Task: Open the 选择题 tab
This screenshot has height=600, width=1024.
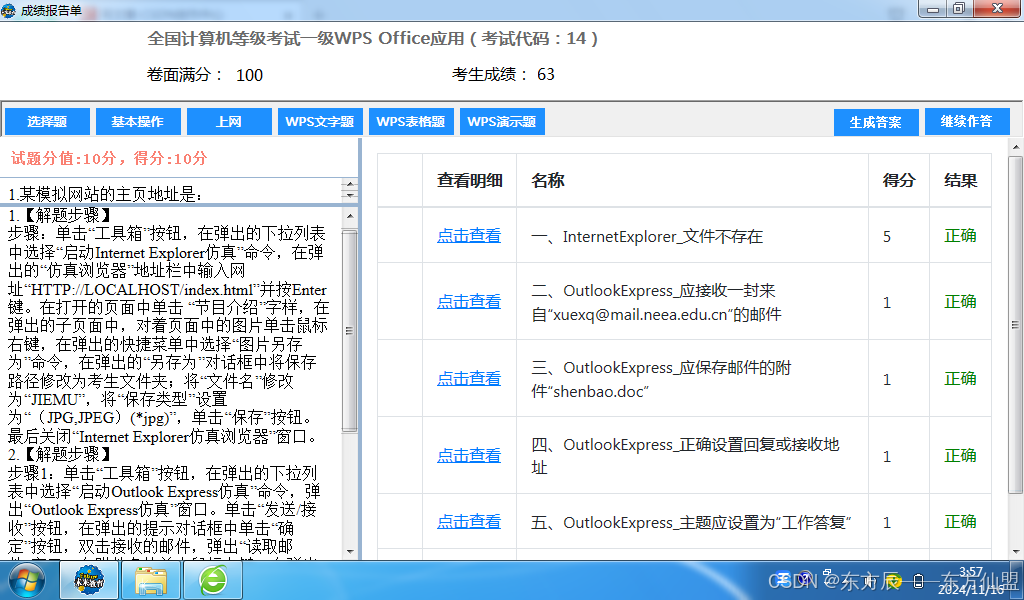Action: click(x=47, y=121)
